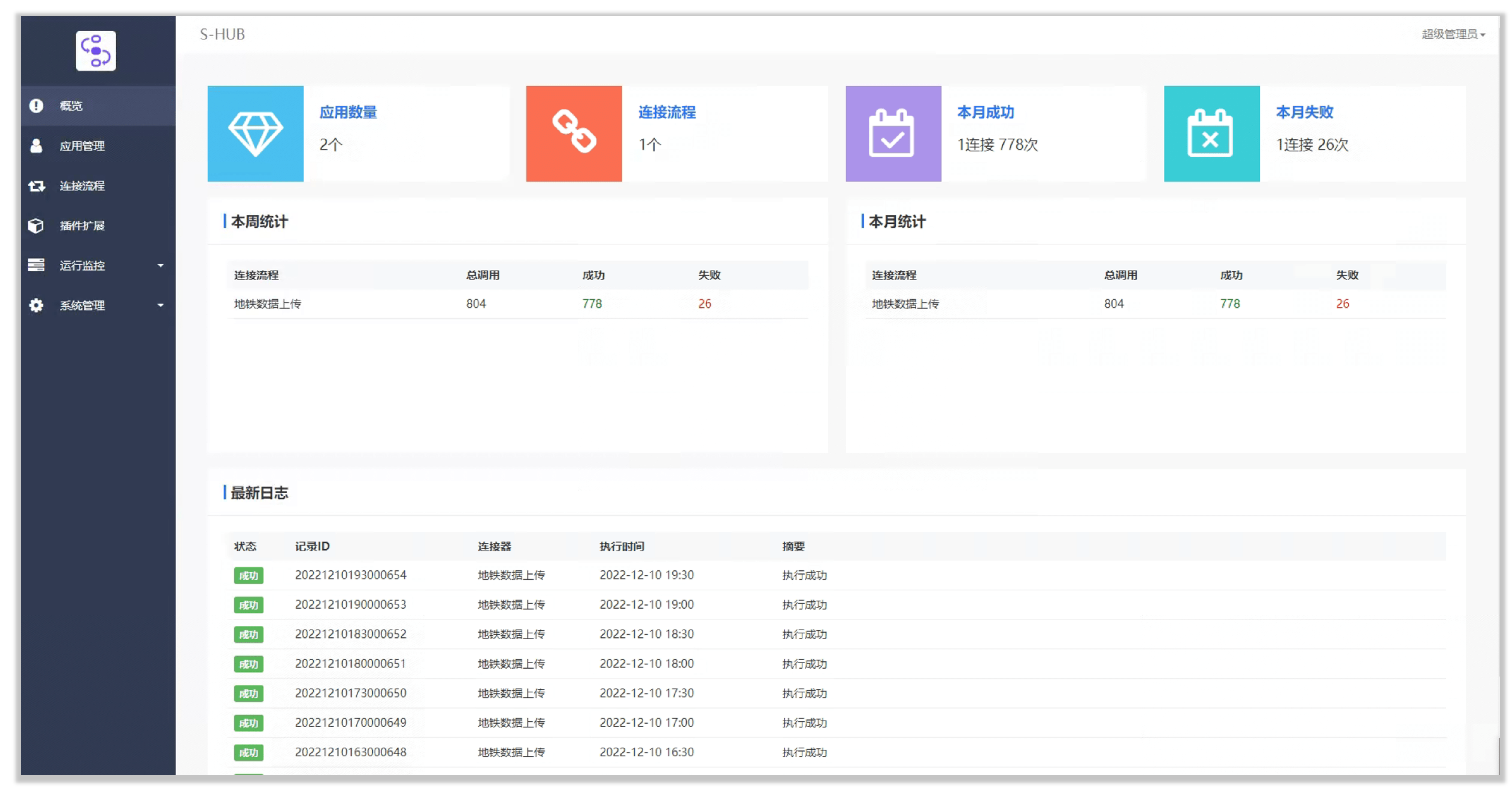Expand the 运行监控 submenu arrow
Viewport: 1512px width, 787px height.
(160, 266)
